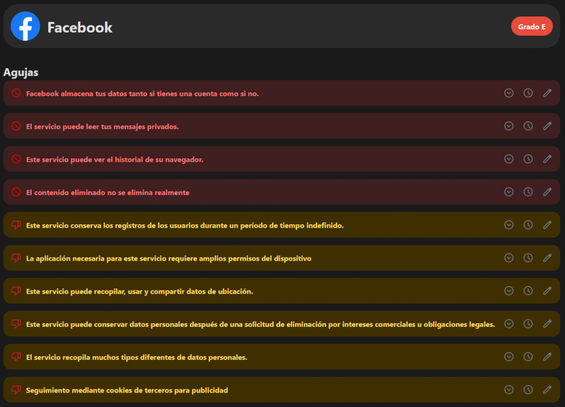Viewport: 565px width, 407px height.
Task: Click the Facebook logo icon
Action: (25, 26)
